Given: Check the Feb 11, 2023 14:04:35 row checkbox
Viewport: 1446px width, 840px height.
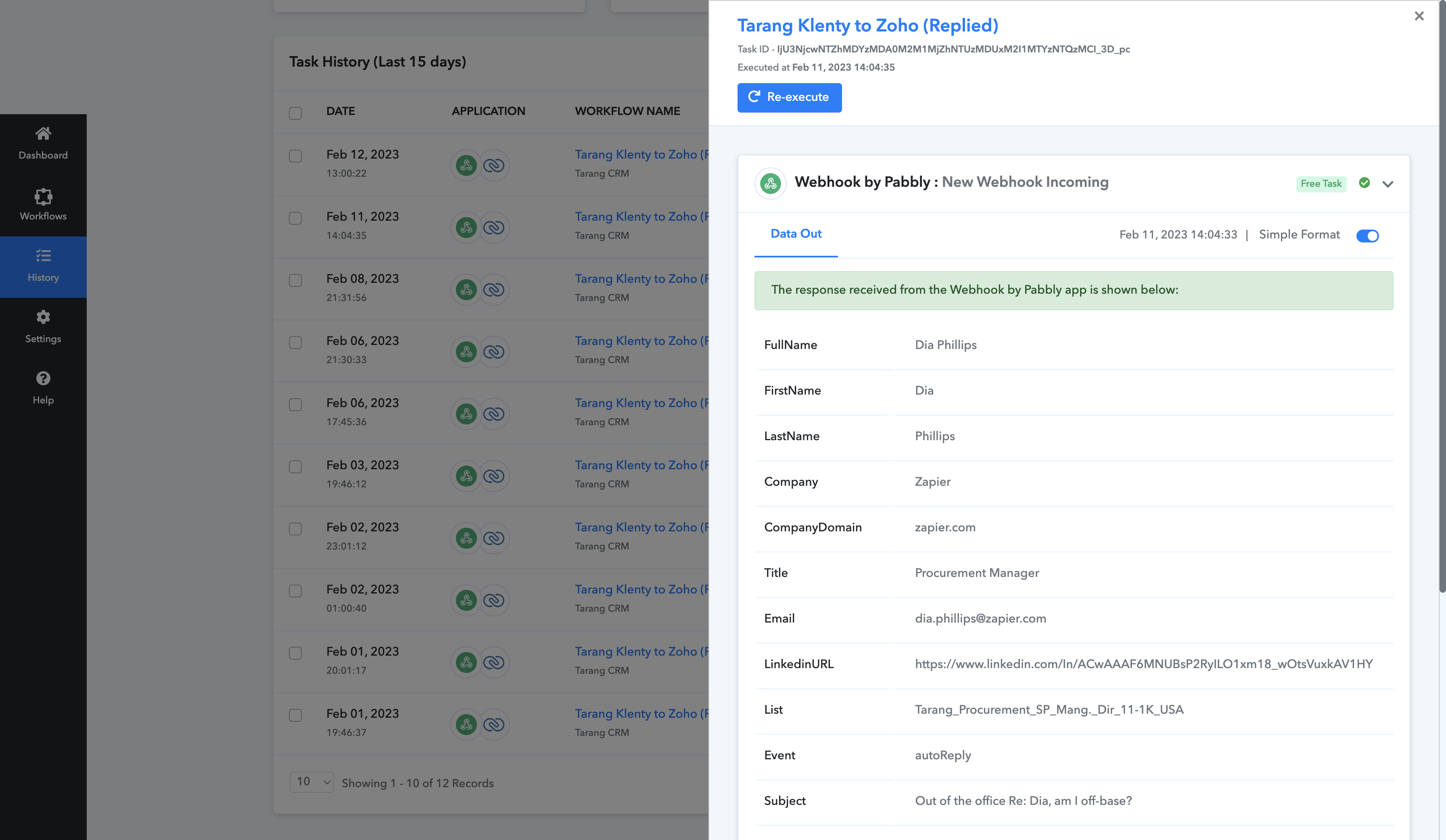Looking at the screenshot, I should 295,218.
